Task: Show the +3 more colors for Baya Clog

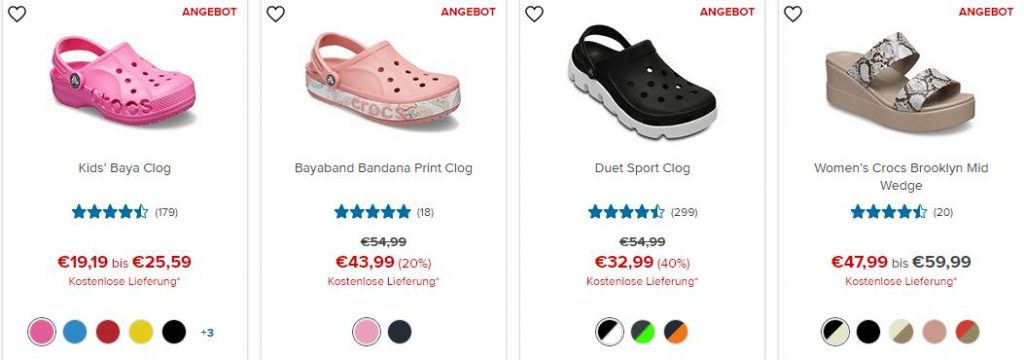Action: 207,333
